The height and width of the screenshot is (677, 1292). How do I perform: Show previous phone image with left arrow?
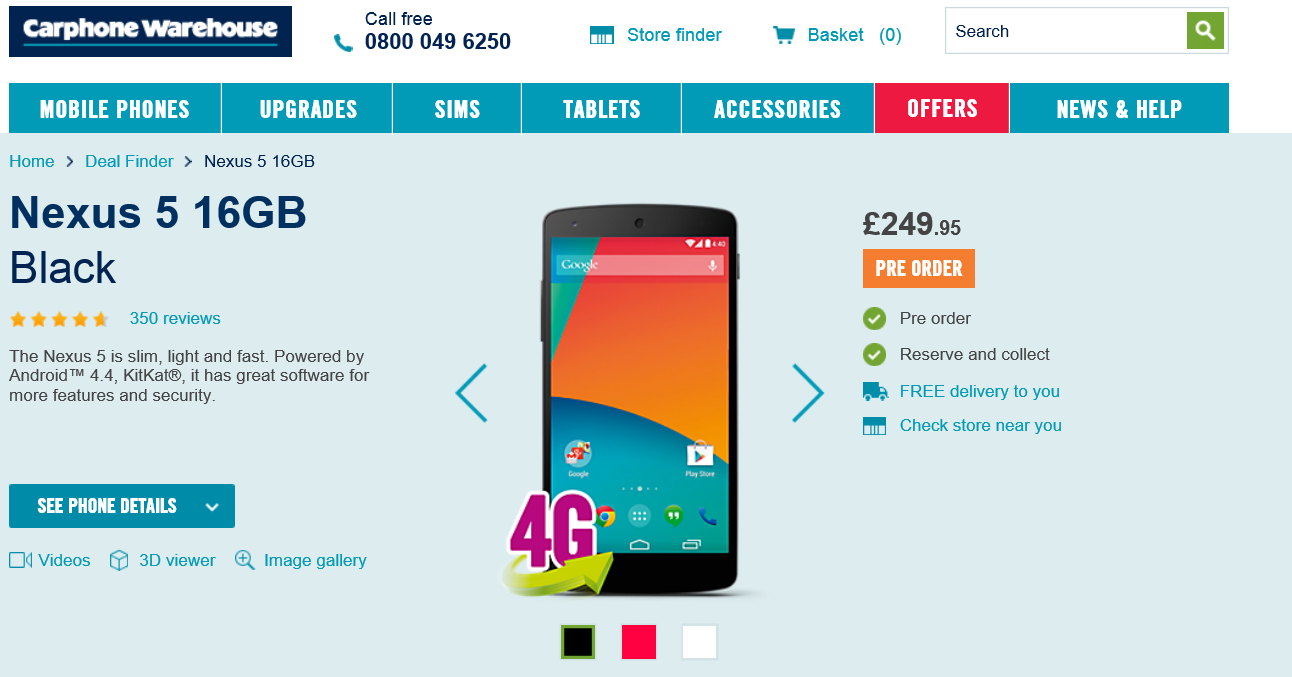[x=471, y=393]
